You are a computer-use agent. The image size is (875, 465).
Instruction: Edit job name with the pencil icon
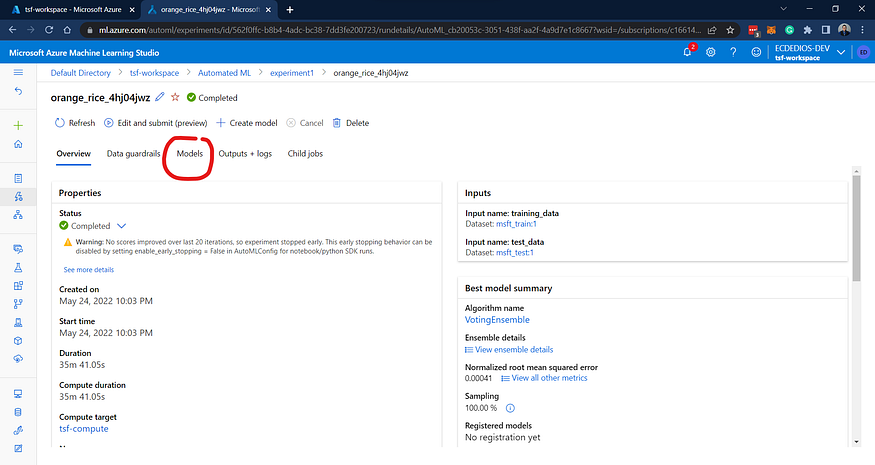160,97
